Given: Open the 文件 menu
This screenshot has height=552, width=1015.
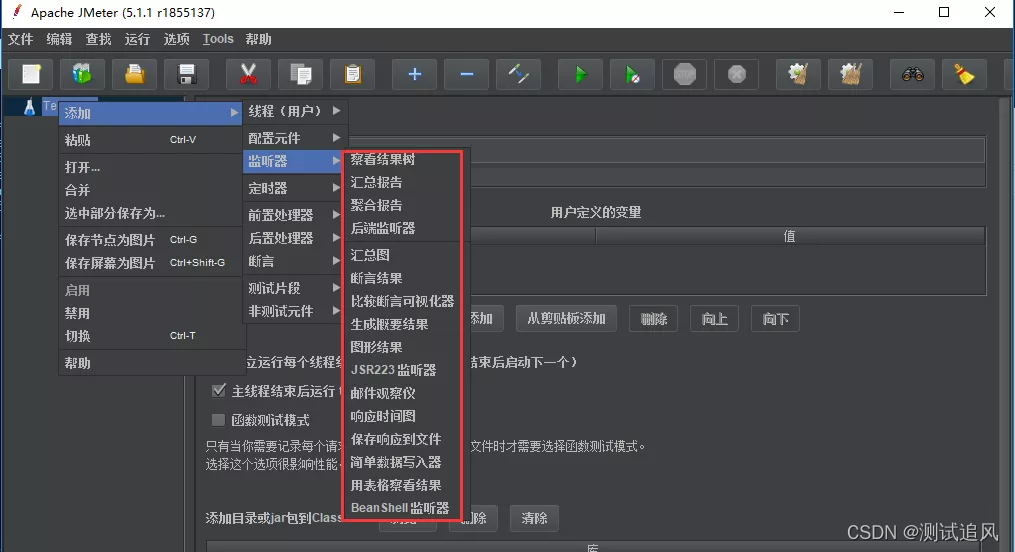Looking at the screenshot, I should coord(21,39).
